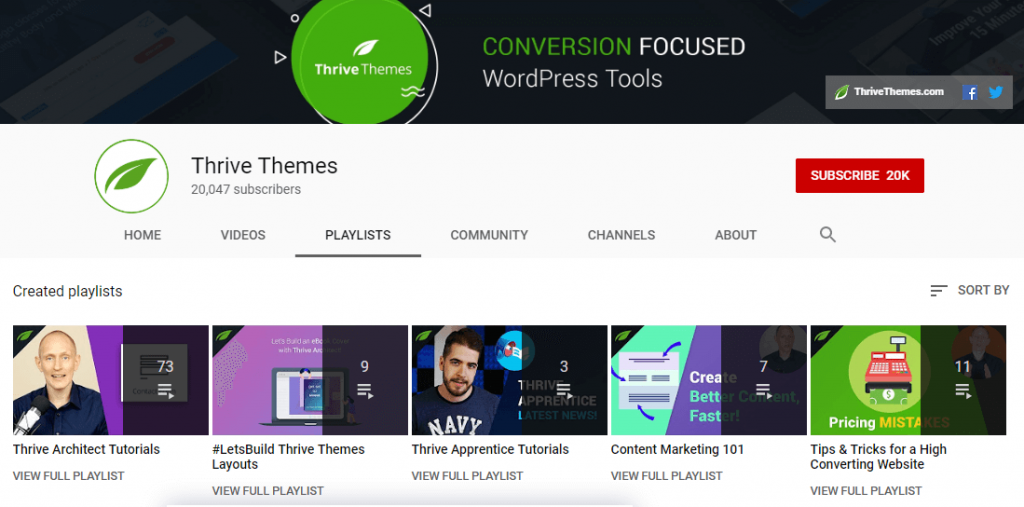Open the Pricing Mistakes thumbnail
This screenshot has height=507, width=1024.
(908, 380)
